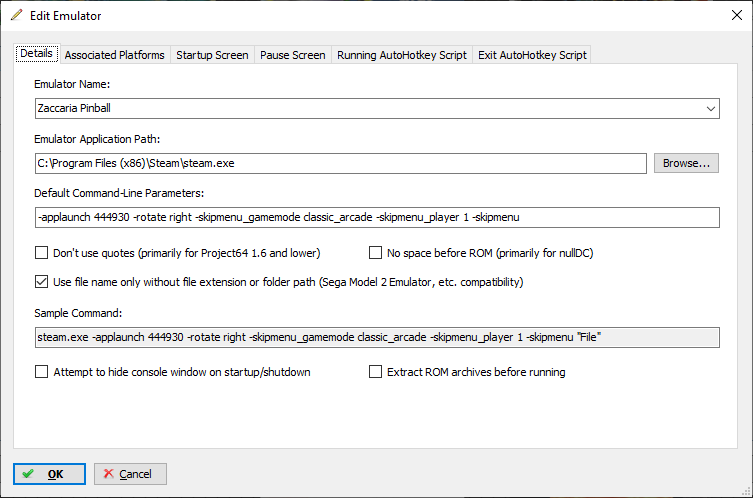753x498 pixels.
Task: Confirm changes with the OK button
Action: [x=49, y=474]
